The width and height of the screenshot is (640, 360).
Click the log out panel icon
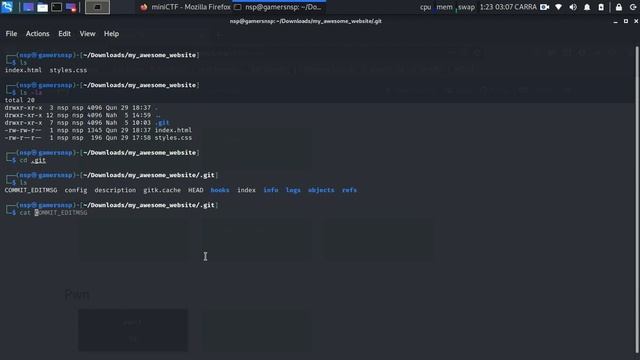[633, 7]
